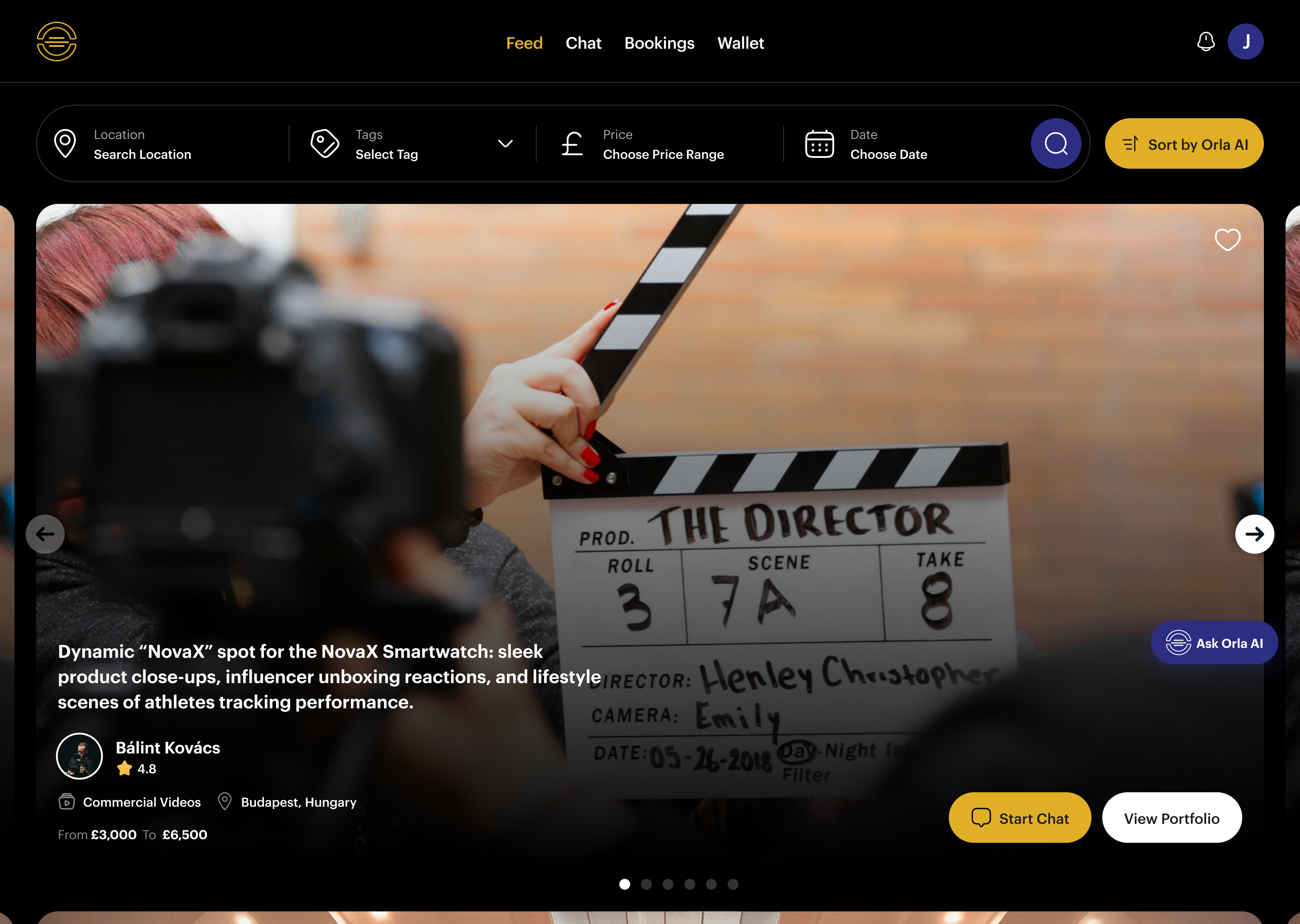Open Bálint Kovács profile picture
Viewport: 1300px width, 924px height.
coord(80,756)
